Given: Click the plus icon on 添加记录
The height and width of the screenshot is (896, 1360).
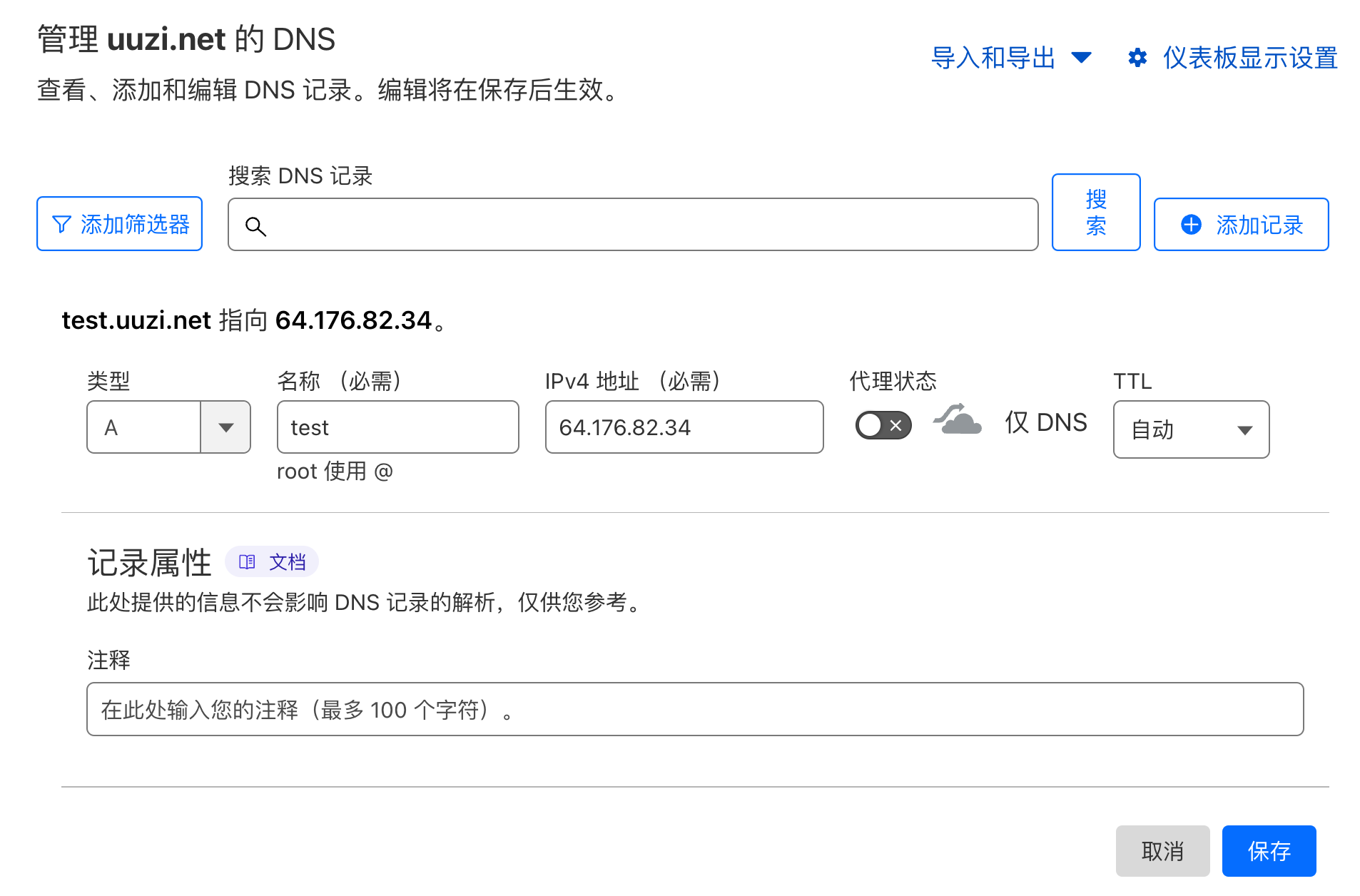Looking at the screenshot, I should click(1191, 225).
